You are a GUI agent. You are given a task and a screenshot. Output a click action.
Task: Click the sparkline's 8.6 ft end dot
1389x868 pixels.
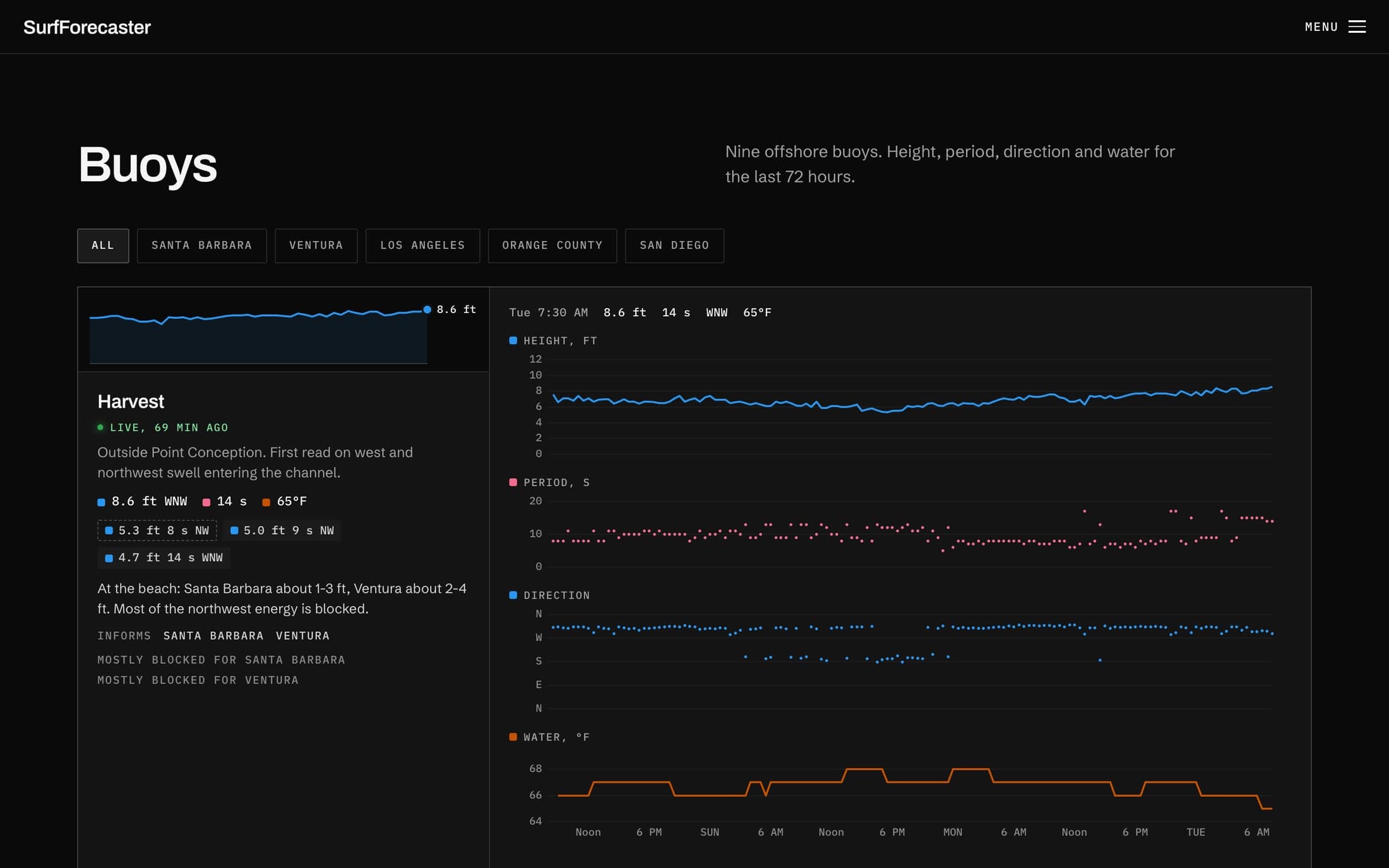(x=427, y=309)
